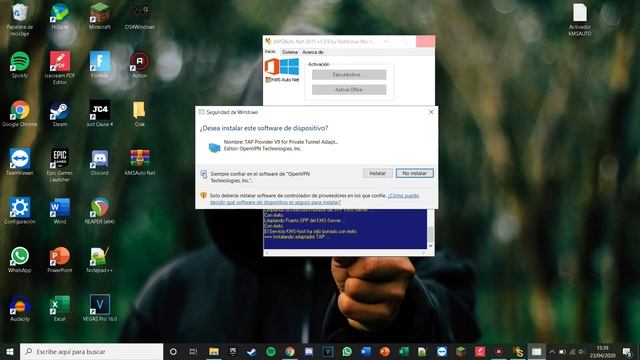
Task: Select the VEGAS Pro 16.0 desktop shortcut
Action: pyautogui.click(x=100, y=308)
